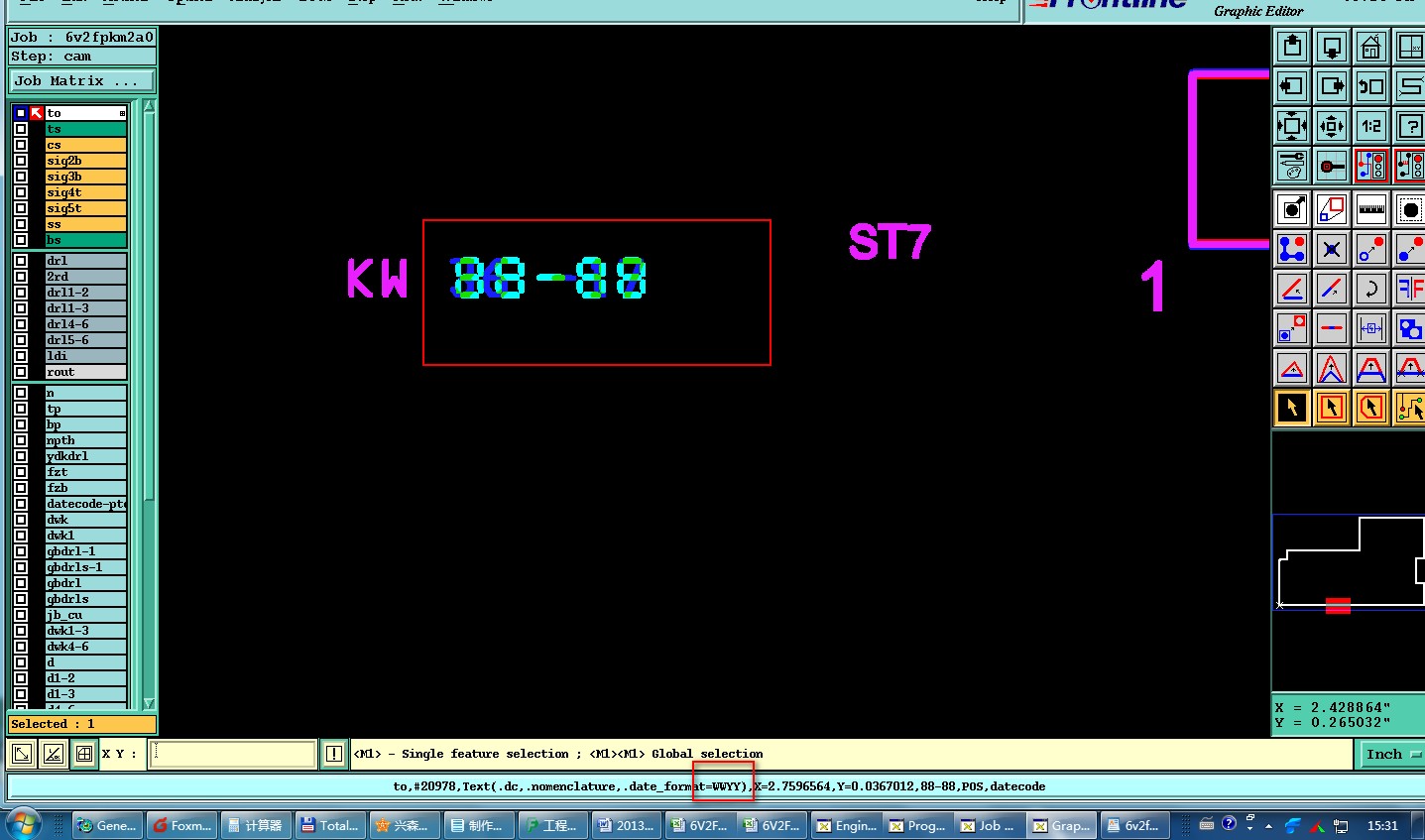1425x840 pixels.
Task: Select the diagonal red-blue line tool
Action: click(x=1332, y=289)
